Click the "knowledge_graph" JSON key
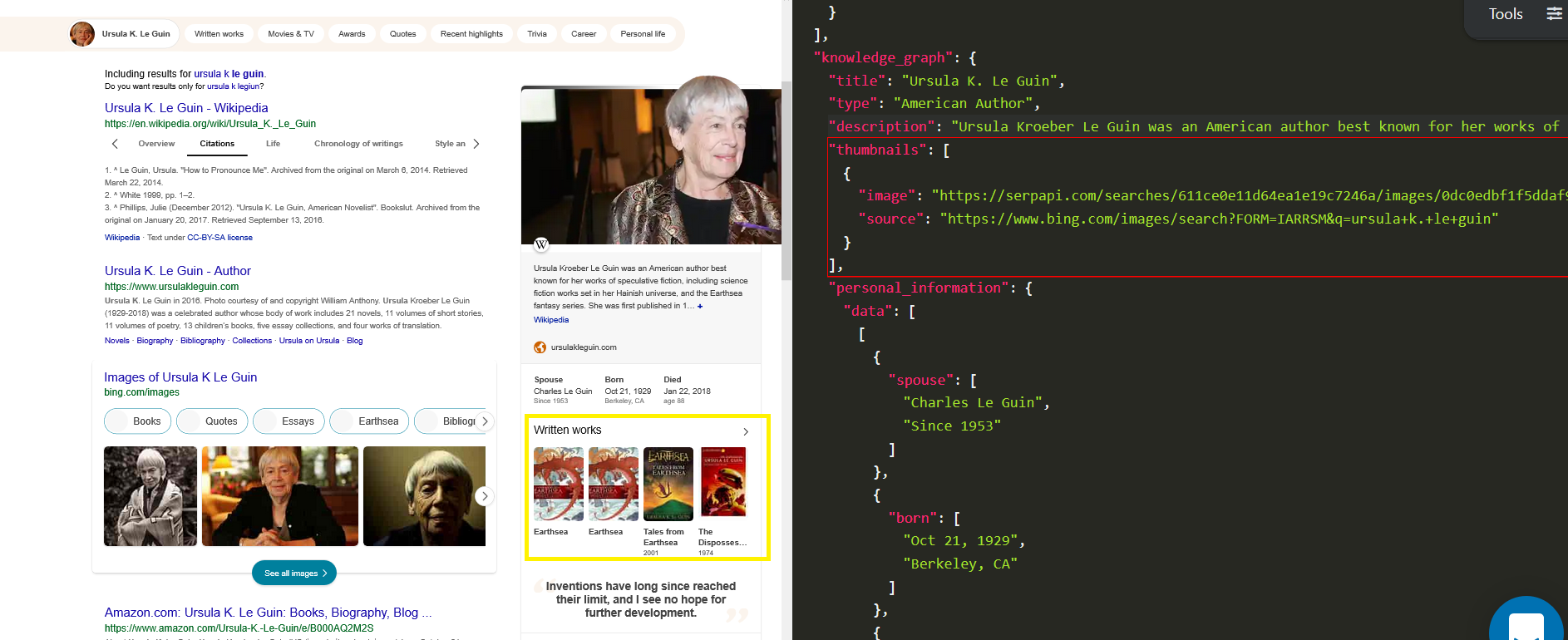The image size is (1568, 640). (883, 57)
